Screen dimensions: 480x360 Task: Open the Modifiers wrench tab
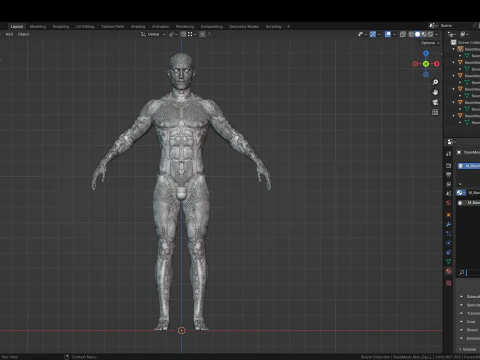[x=449, y=224]
